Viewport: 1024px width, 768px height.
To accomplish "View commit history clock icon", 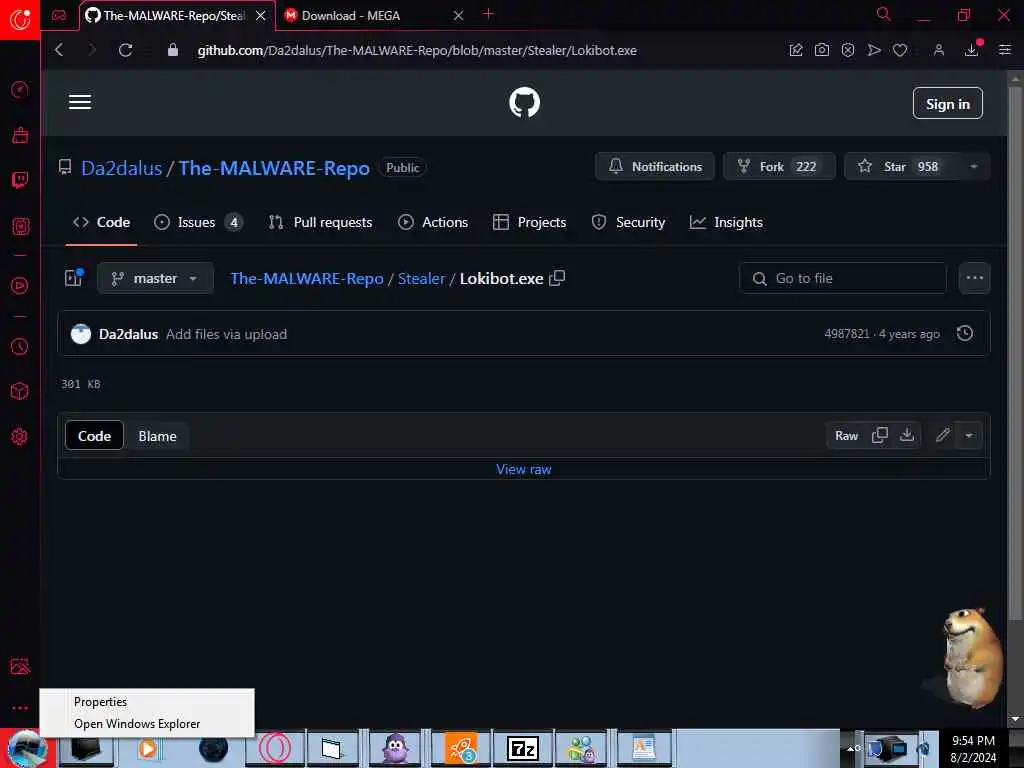I will [x=965, y=334].
